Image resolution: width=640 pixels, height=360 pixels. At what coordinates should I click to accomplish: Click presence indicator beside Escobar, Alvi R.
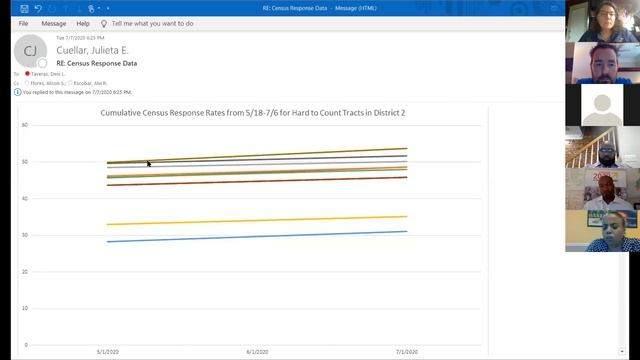tap(70, 83)
